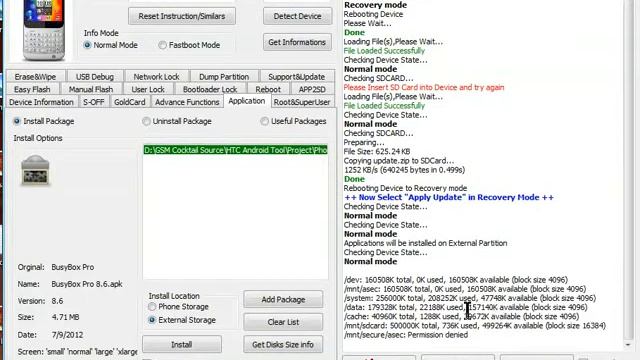
Task: Set install location to External Storage
Action: click(182, 320)
